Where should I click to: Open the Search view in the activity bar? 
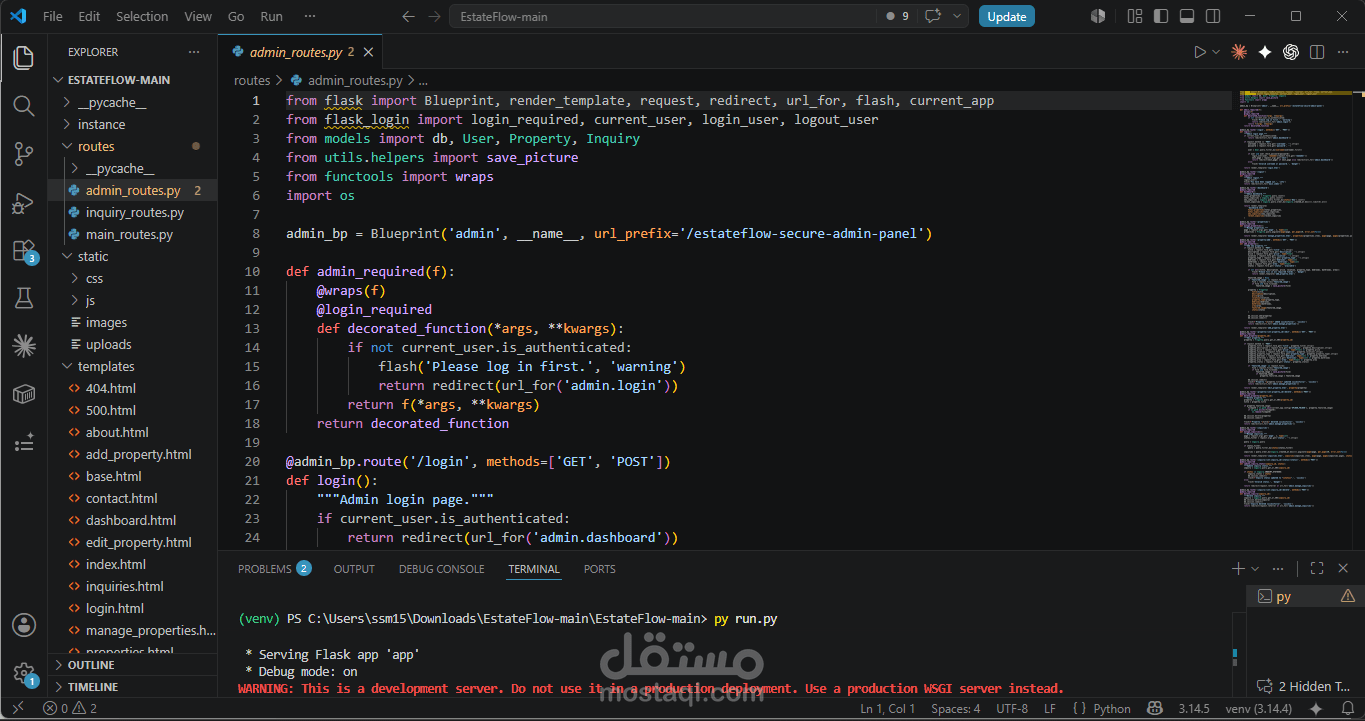pos(23,105)
